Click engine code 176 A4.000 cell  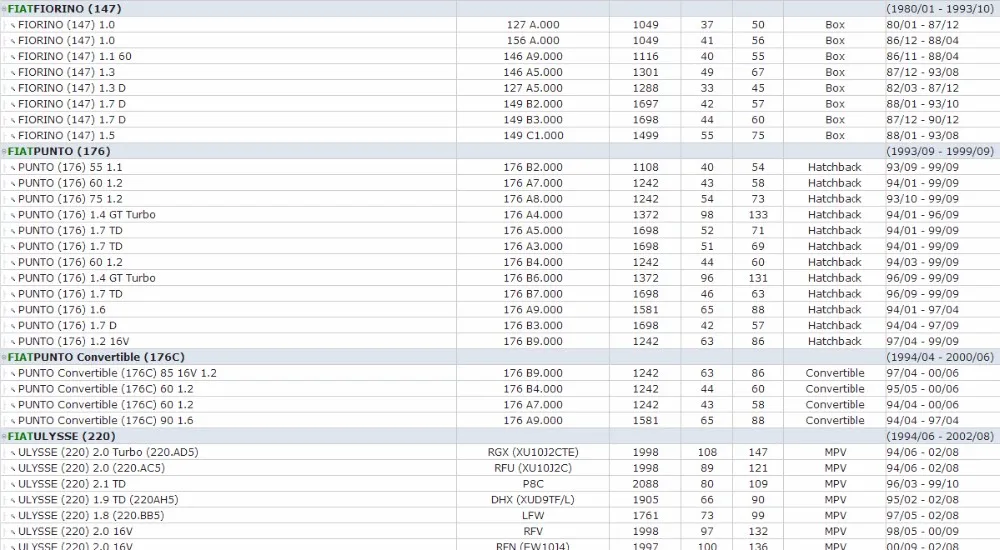tap(533, 215)
